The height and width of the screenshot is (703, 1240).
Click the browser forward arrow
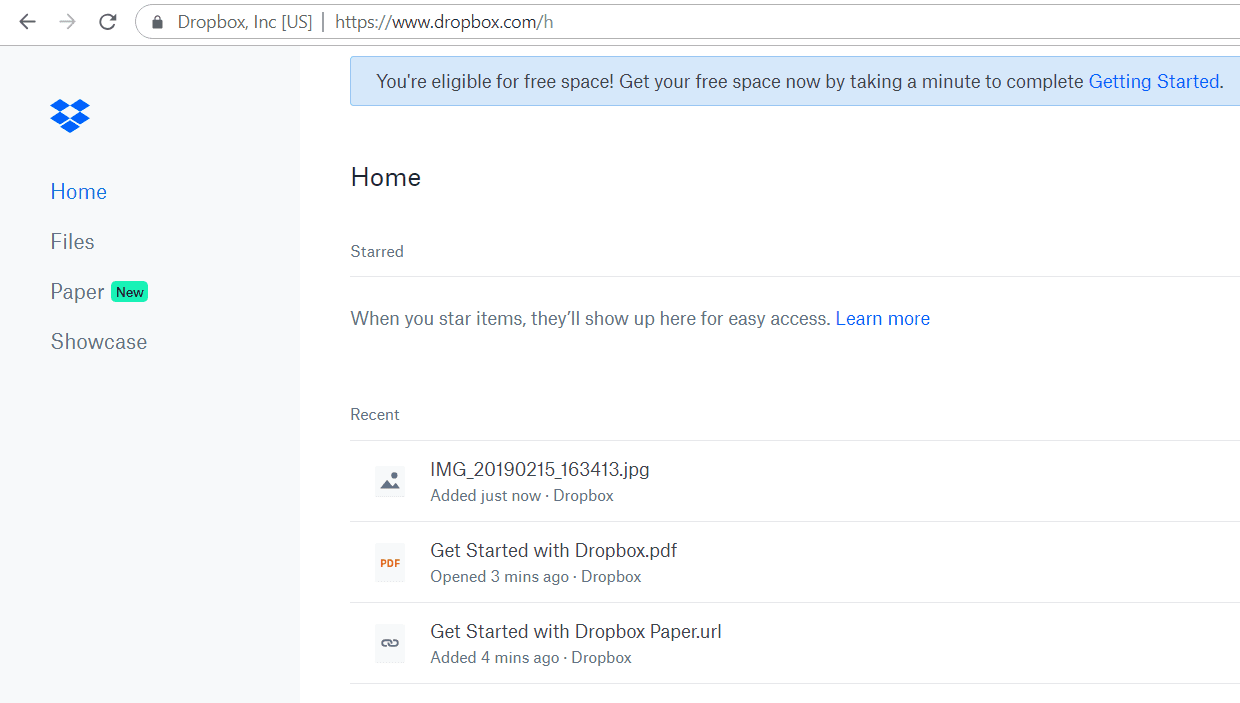[67, 22]
